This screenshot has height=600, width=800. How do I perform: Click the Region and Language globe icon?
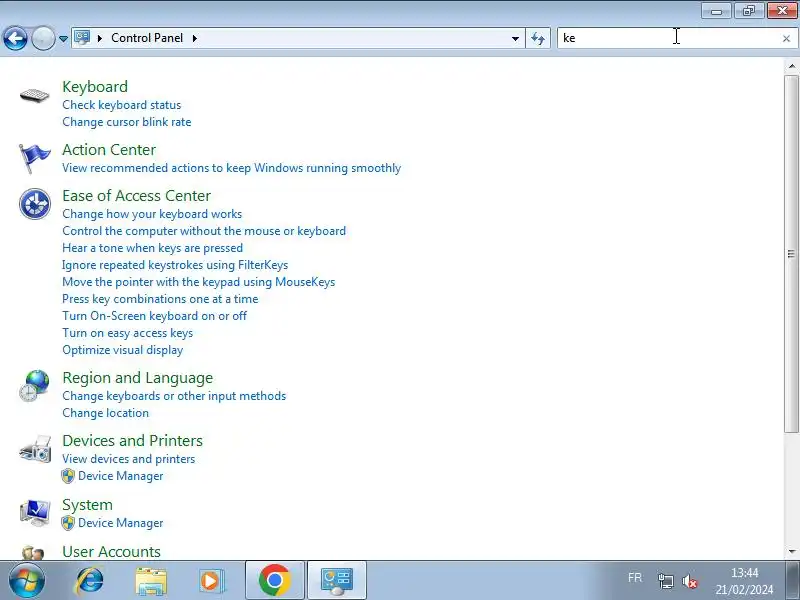34,386
